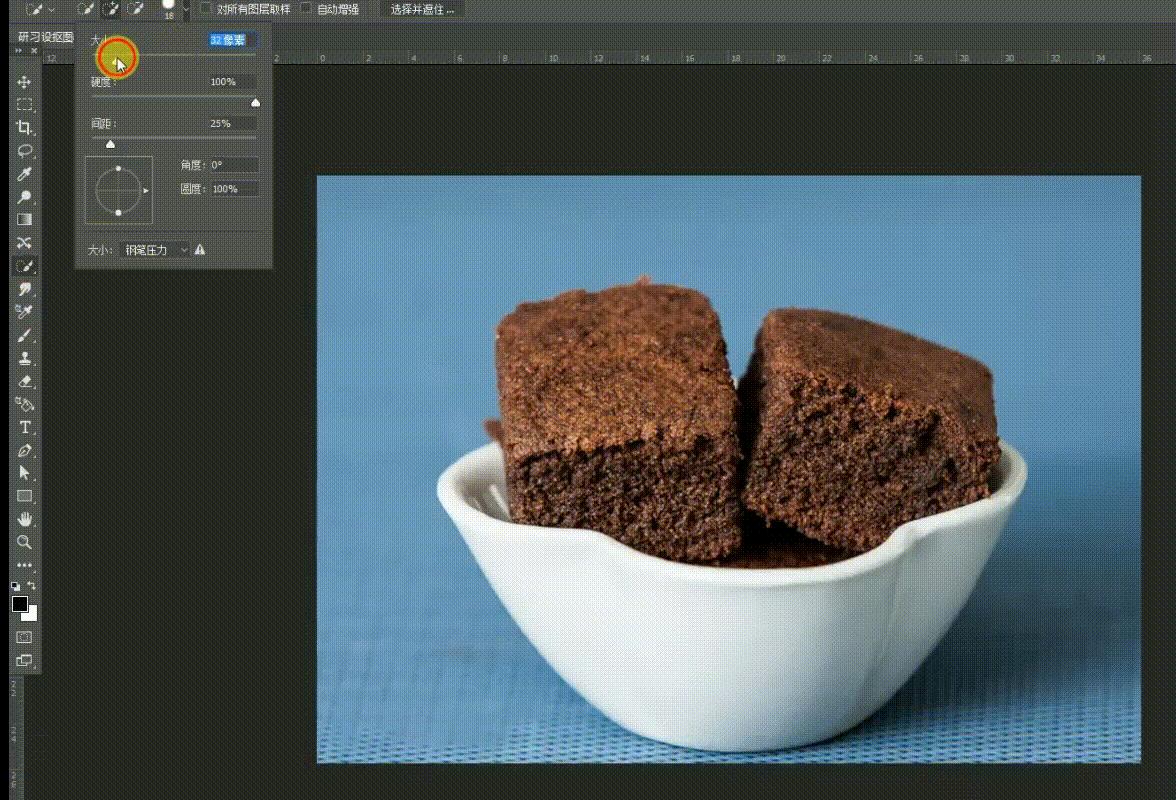Select the Hand tool
This screenshot has height=800, width=1176.
pyautogui.click(x=24, y=519)
